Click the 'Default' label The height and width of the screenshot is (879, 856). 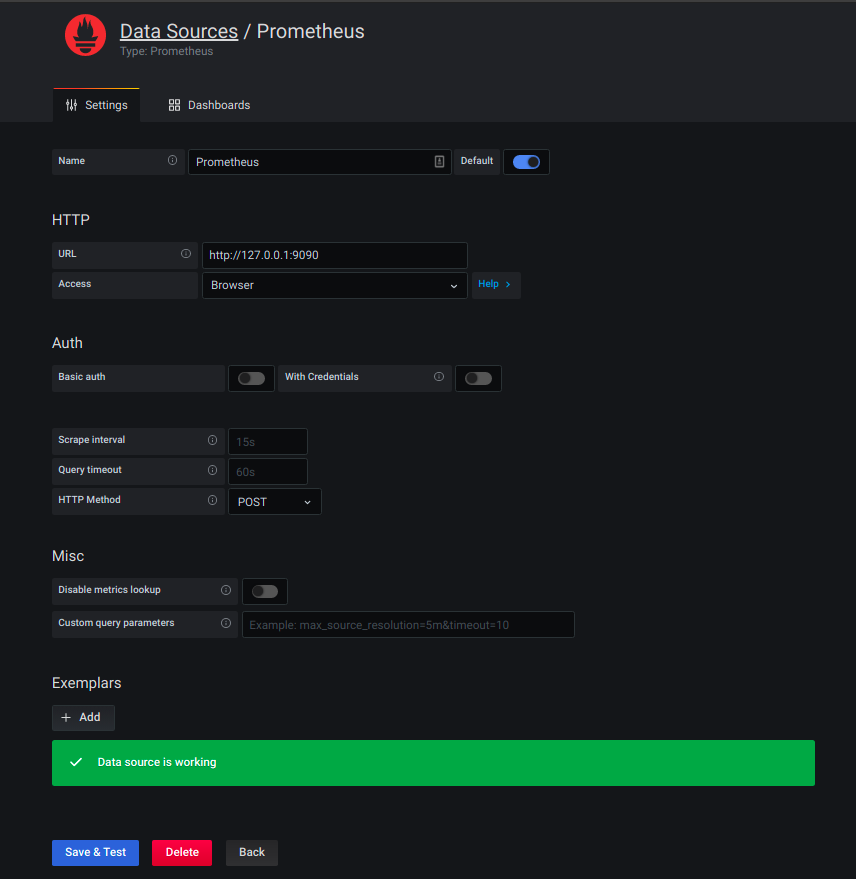[477, 161]
